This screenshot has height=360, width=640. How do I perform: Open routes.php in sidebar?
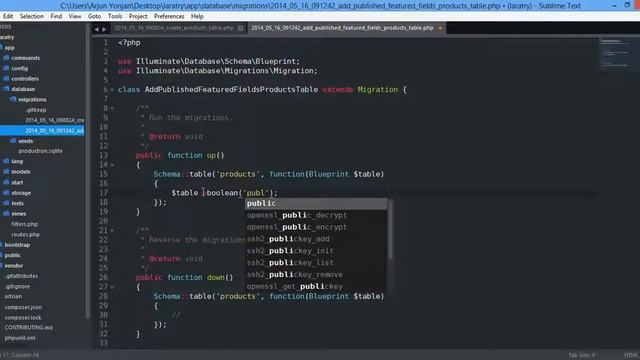(25, 234)
